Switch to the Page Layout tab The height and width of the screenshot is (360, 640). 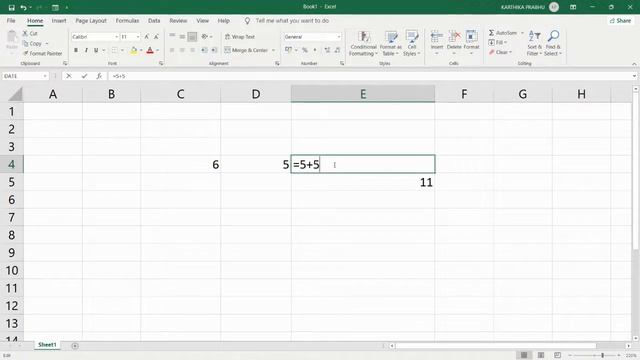click(x=91, y=20)
